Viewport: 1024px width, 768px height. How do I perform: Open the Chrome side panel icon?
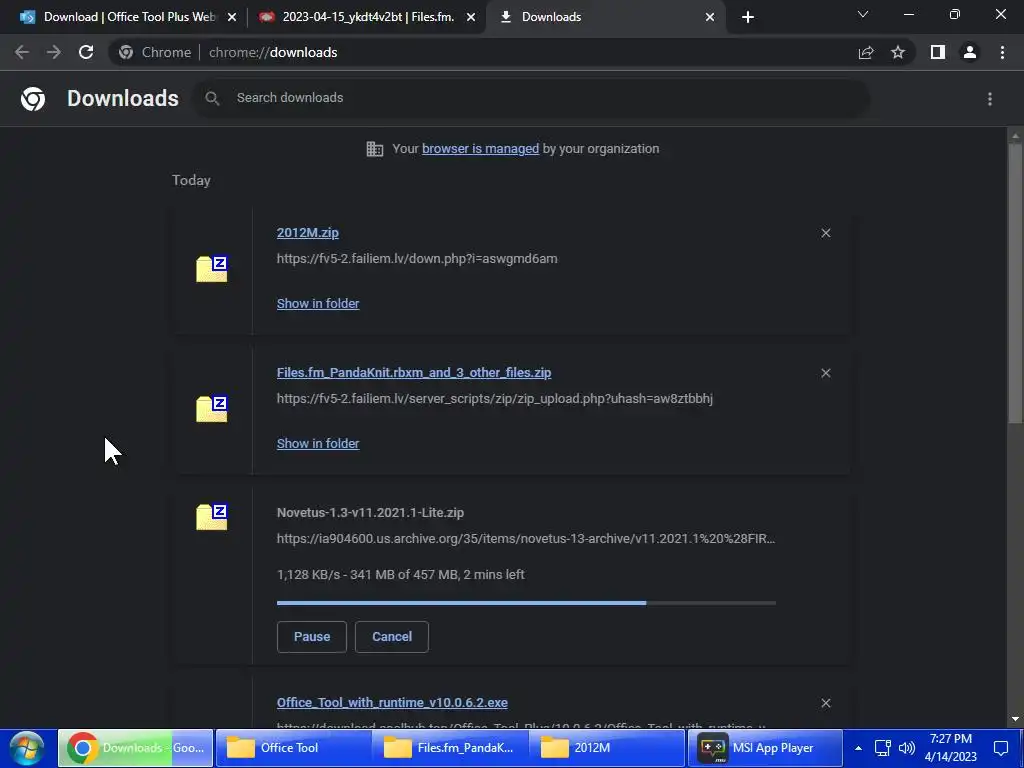(938, 52)
